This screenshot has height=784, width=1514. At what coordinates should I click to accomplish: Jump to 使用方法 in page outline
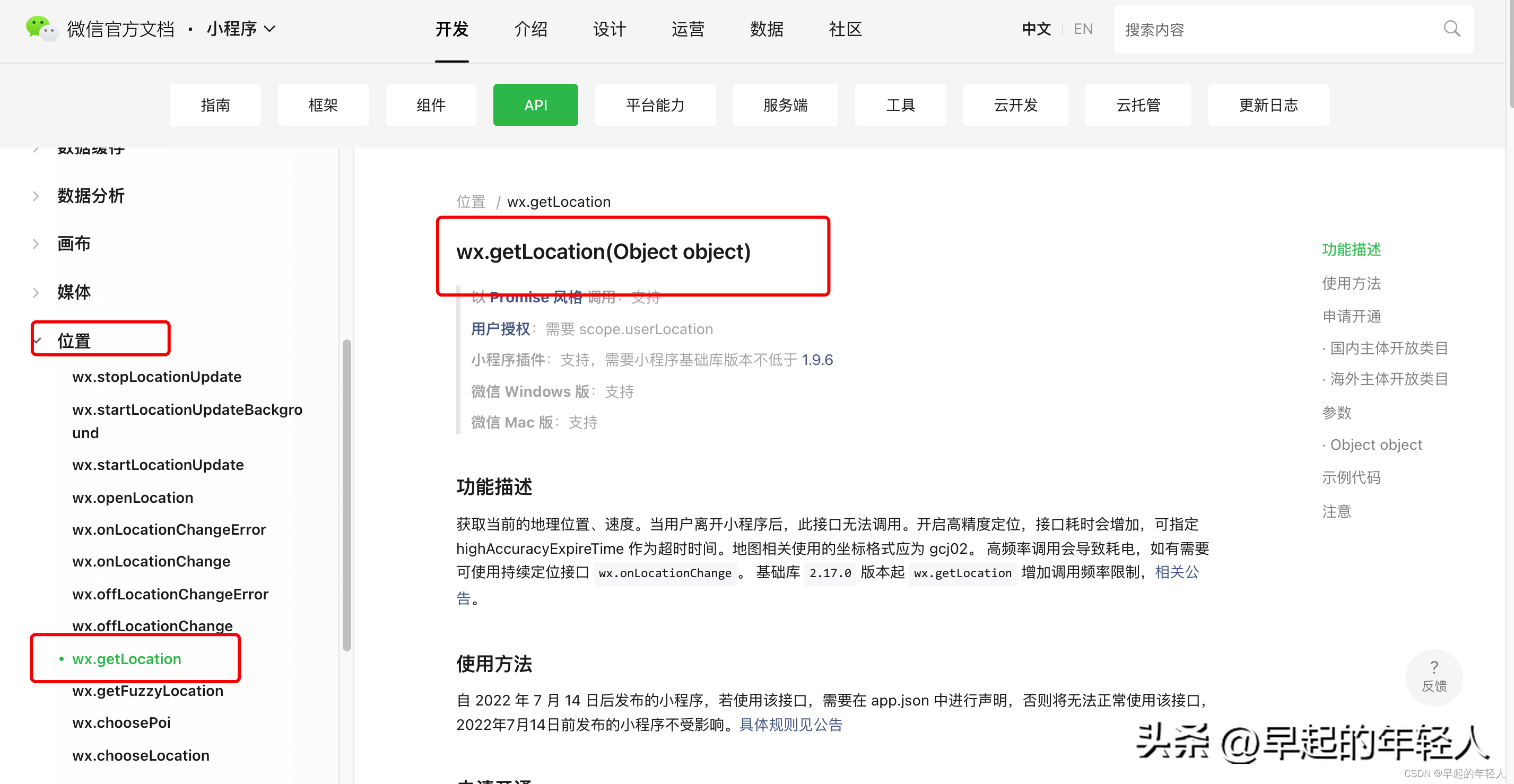1351,283
